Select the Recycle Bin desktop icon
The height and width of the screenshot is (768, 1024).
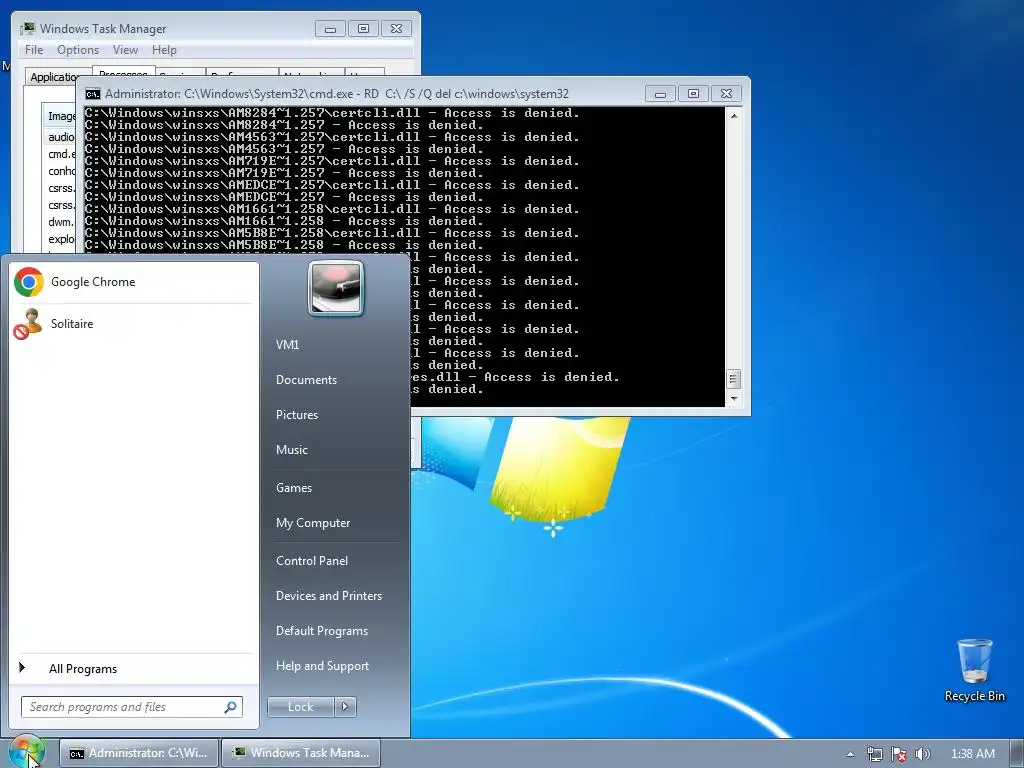(x=974, y=671)
